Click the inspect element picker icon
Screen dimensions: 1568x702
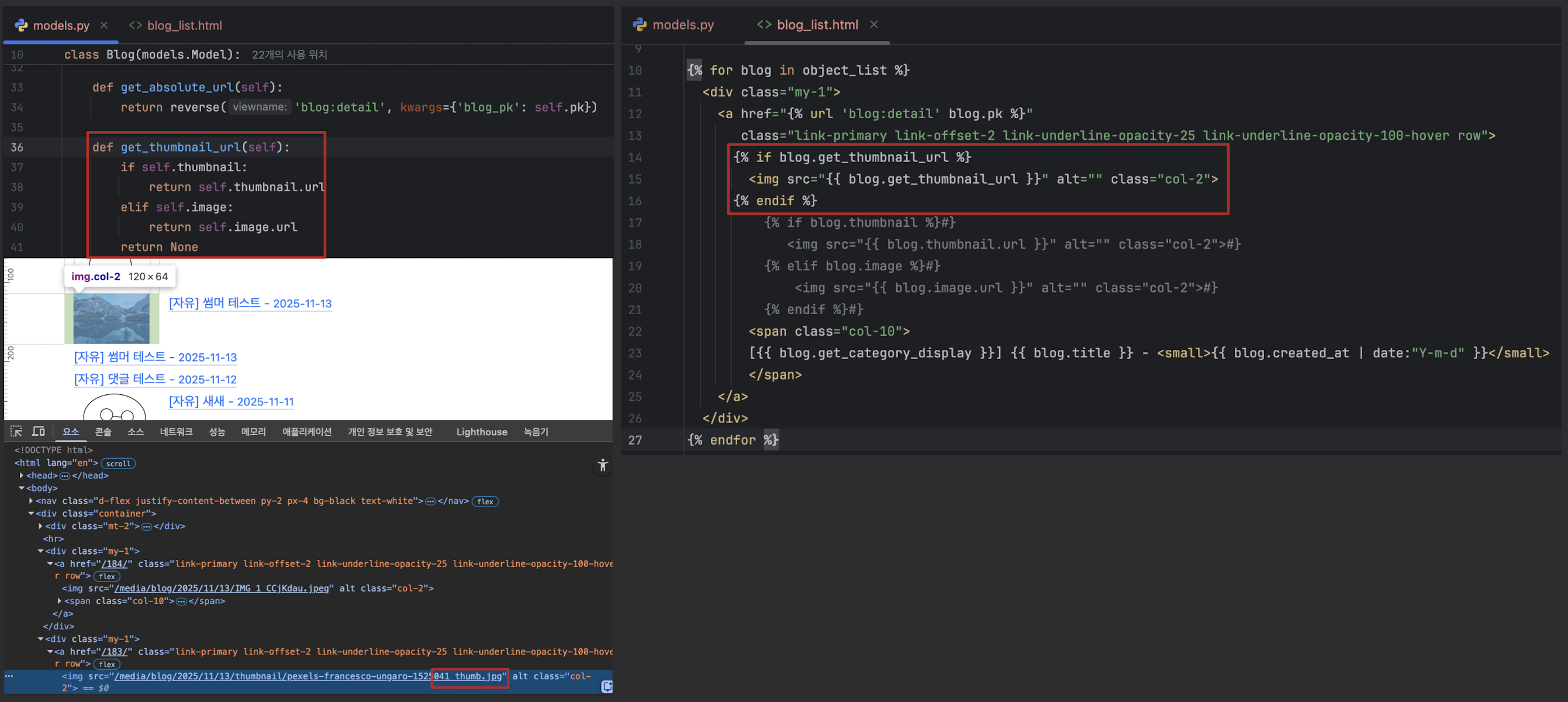[16, 431]
